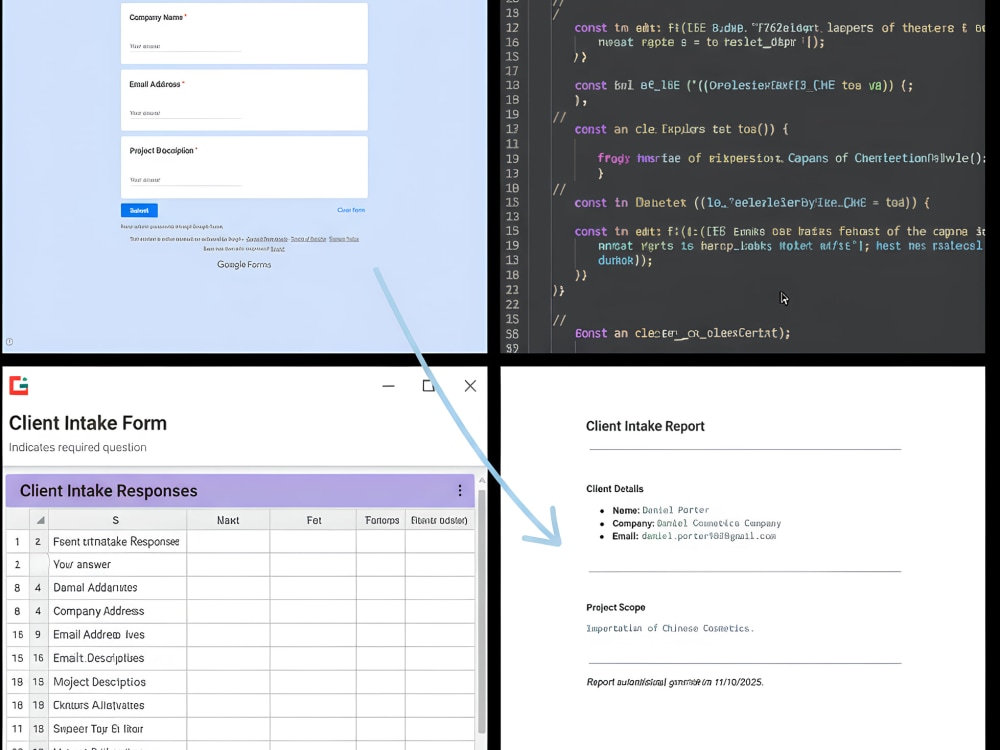Click code line 'dumok));' in editor
The width and height of the screenshot is (1000, 750).
coord(625,260)
